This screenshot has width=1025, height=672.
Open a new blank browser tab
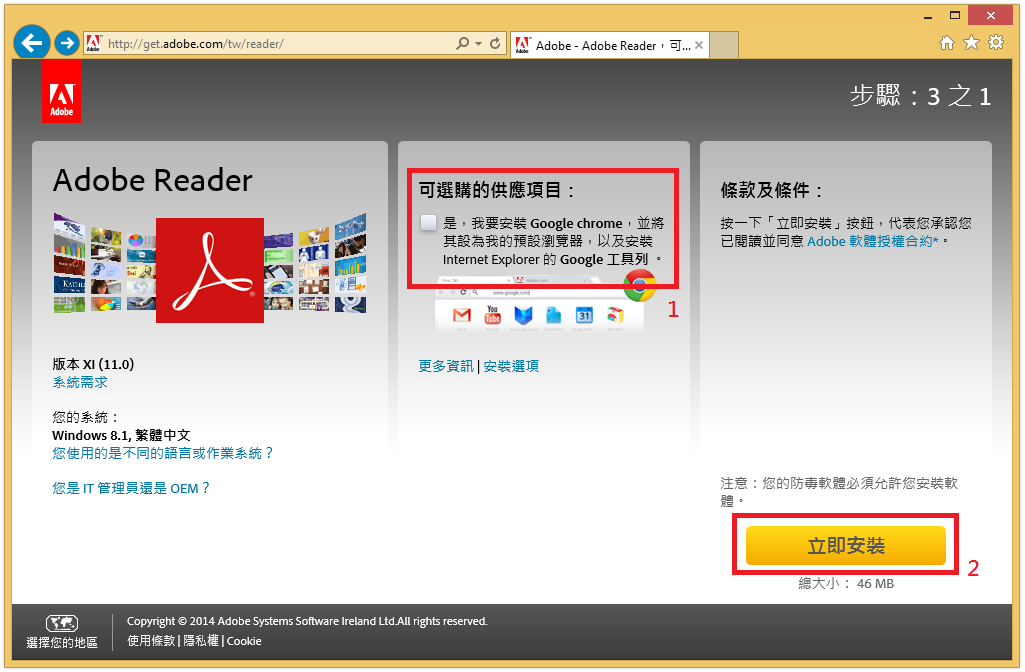[724, 45]
